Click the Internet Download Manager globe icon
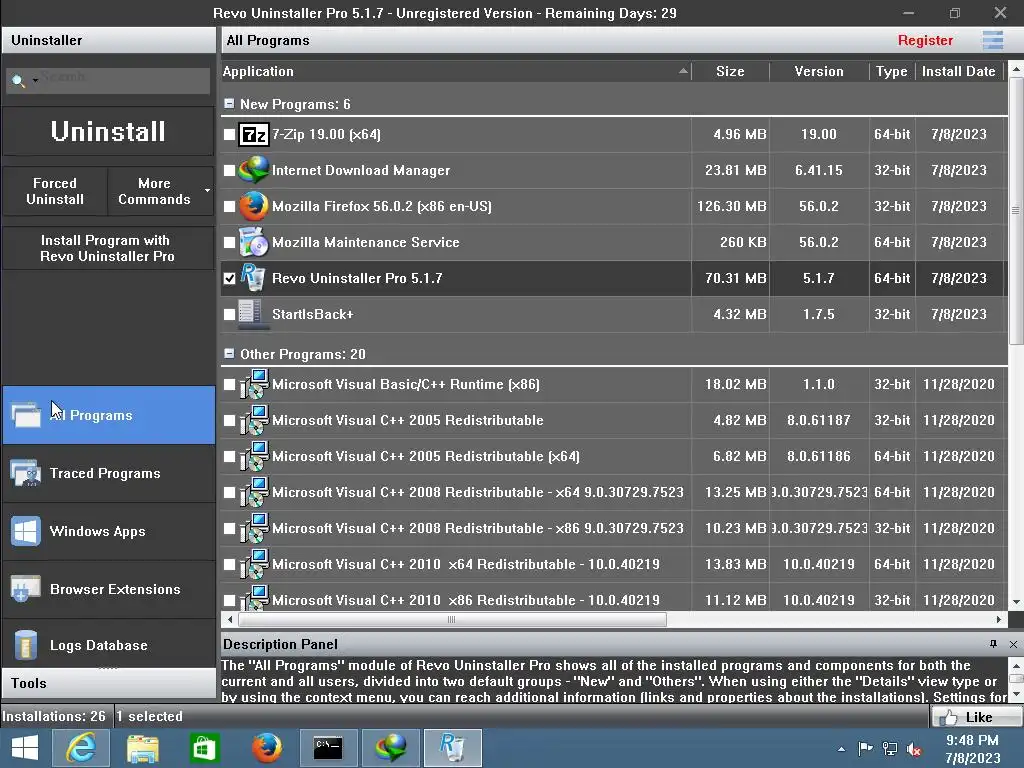The width and height of the screenshot is (1024, 768). click(x=253, y=170)
